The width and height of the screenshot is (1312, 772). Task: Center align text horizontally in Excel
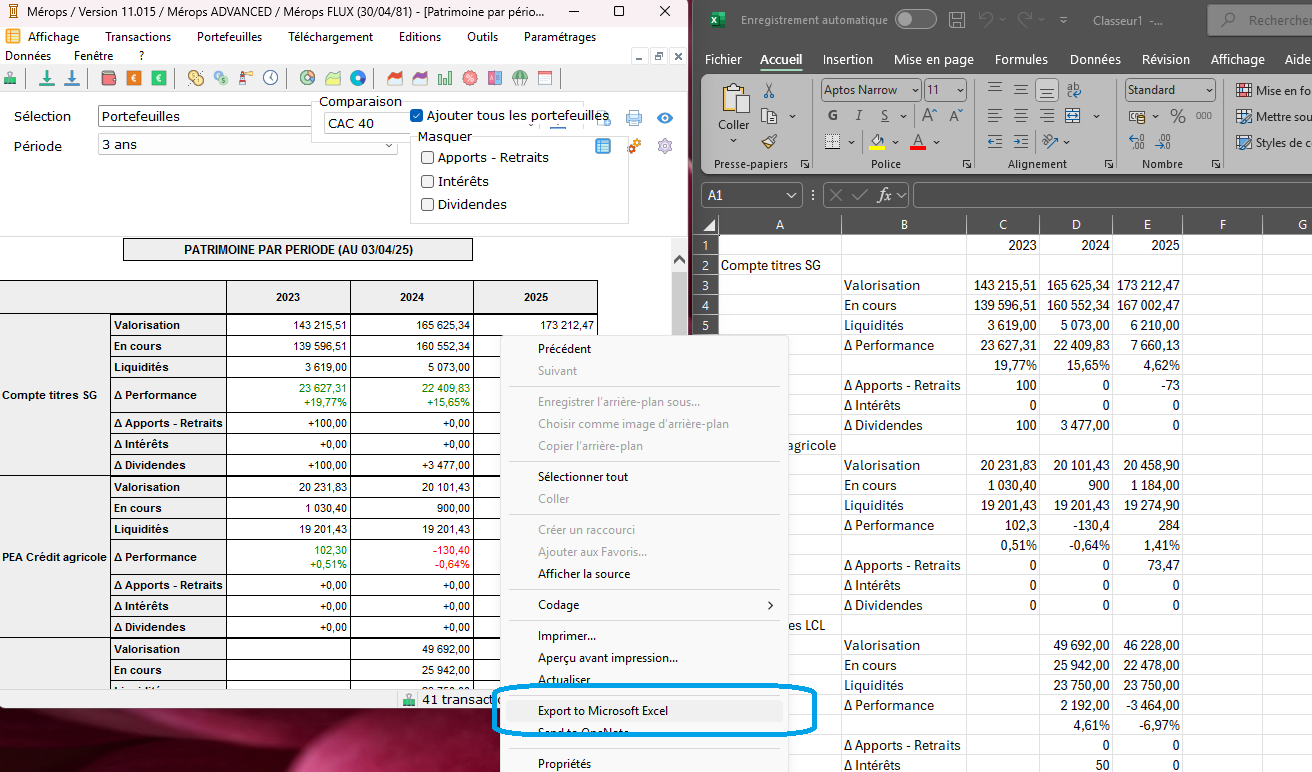coord(1020,116)
